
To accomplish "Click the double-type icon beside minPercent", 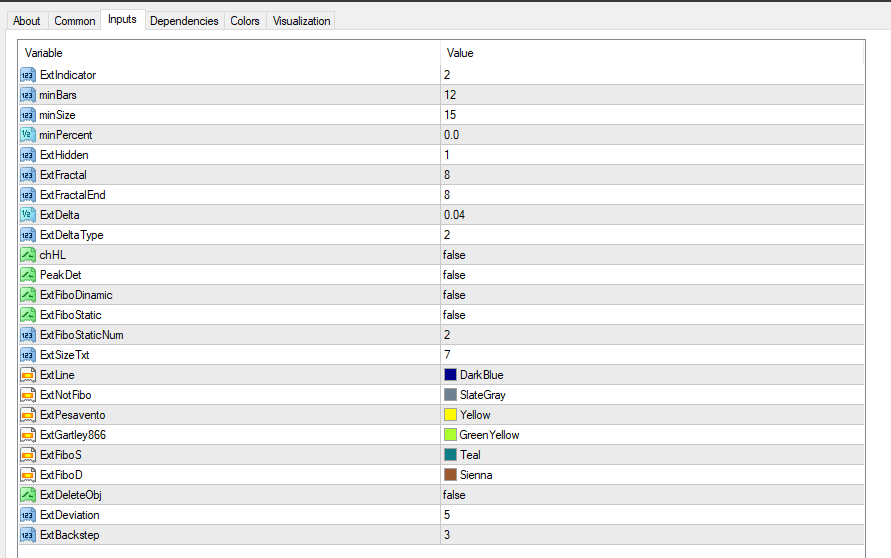I will tap(28, 135).
